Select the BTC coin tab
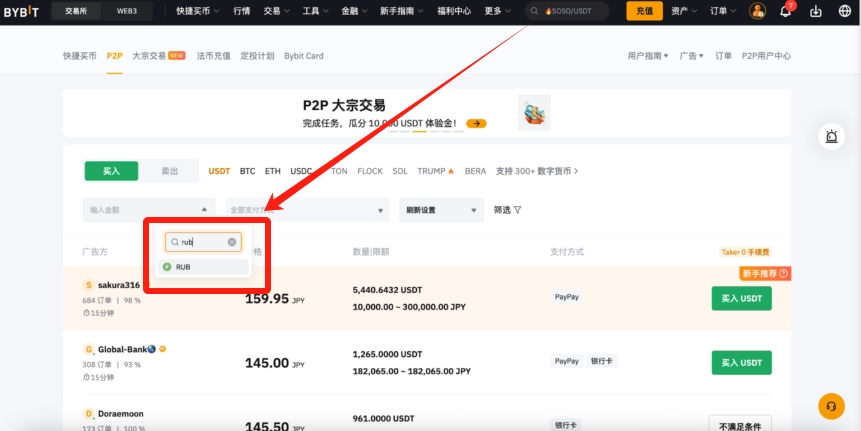 click(x=248, y=171)
